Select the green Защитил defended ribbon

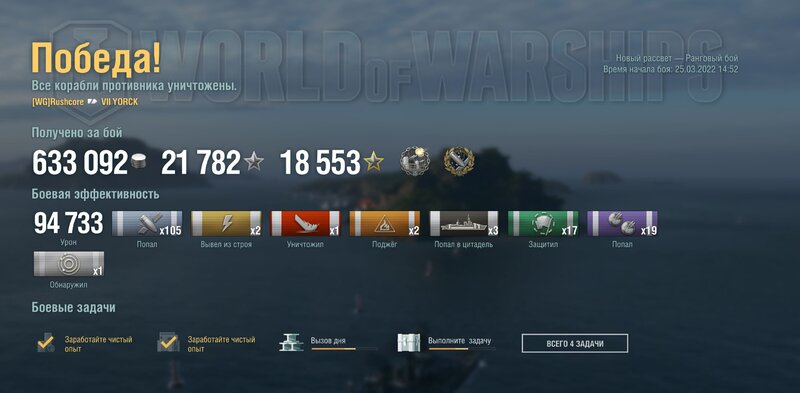543,224
